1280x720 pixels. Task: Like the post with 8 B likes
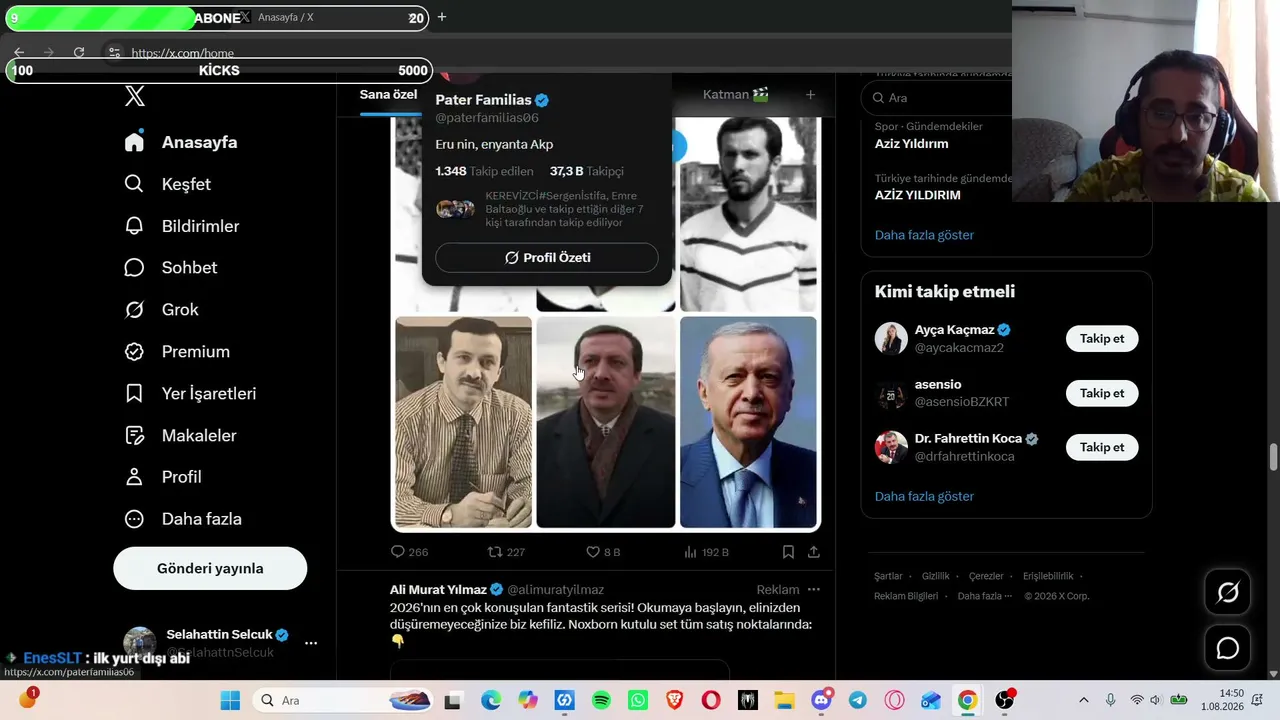pos(603,552)
